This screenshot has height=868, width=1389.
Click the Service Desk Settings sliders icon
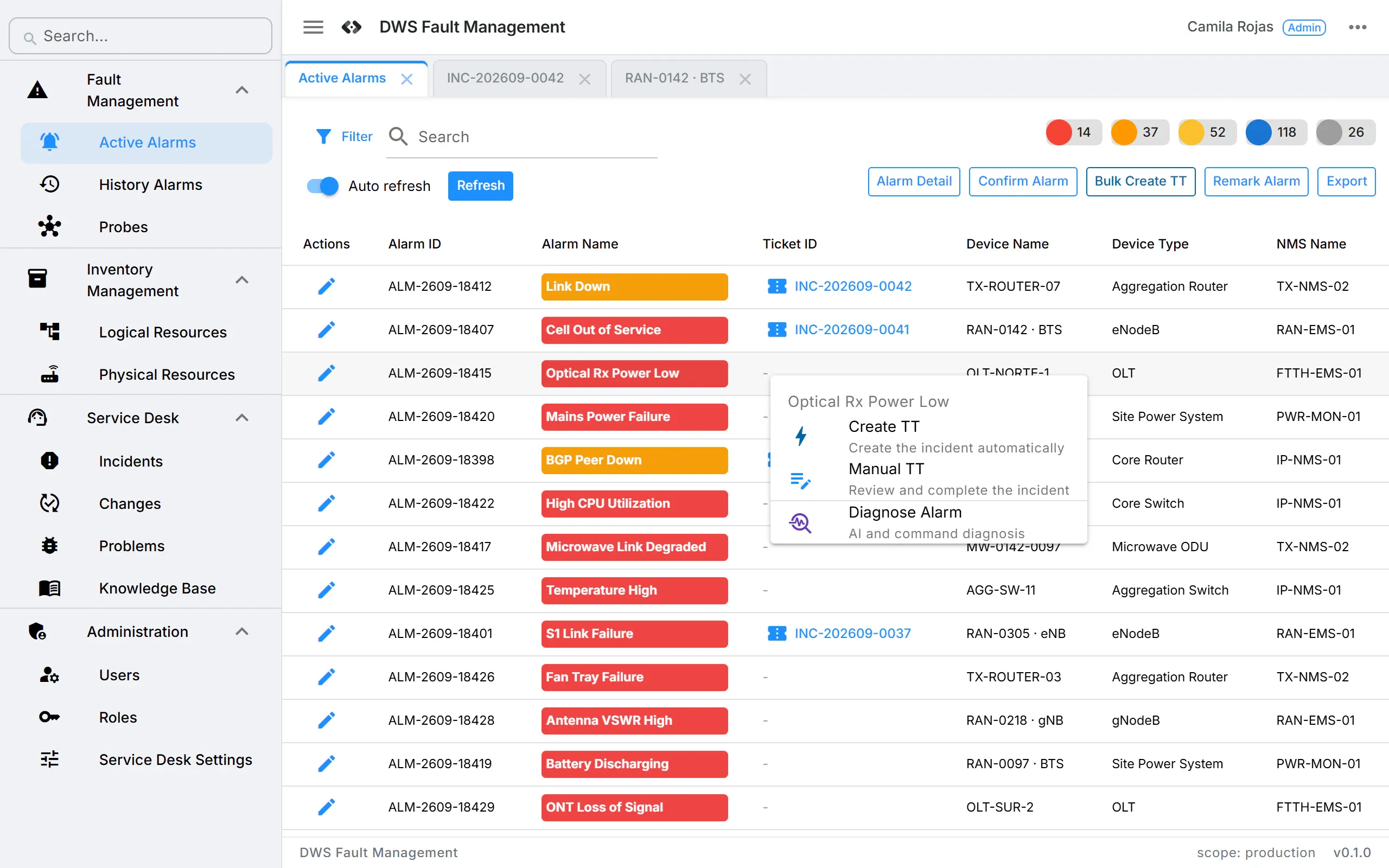click(50, 759)
